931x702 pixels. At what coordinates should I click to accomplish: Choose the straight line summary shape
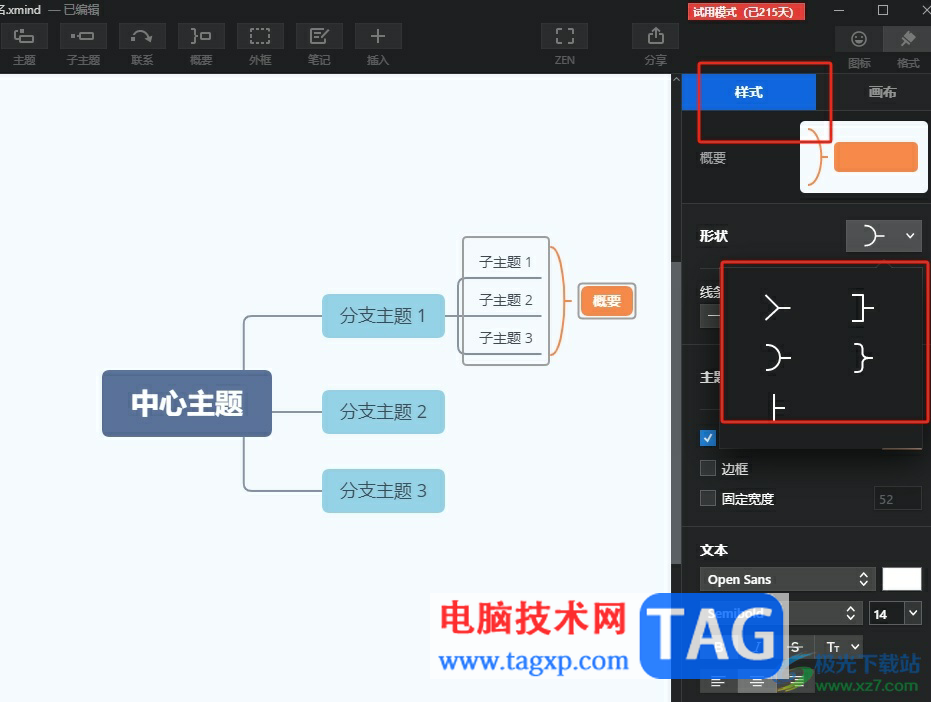pyautogui.click(x=777, y=407)
